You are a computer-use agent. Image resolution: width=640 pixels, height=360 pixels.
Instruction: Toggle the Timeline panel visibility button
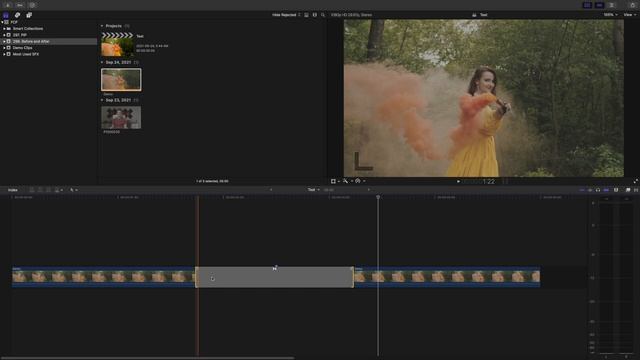(x=600, y=5)
